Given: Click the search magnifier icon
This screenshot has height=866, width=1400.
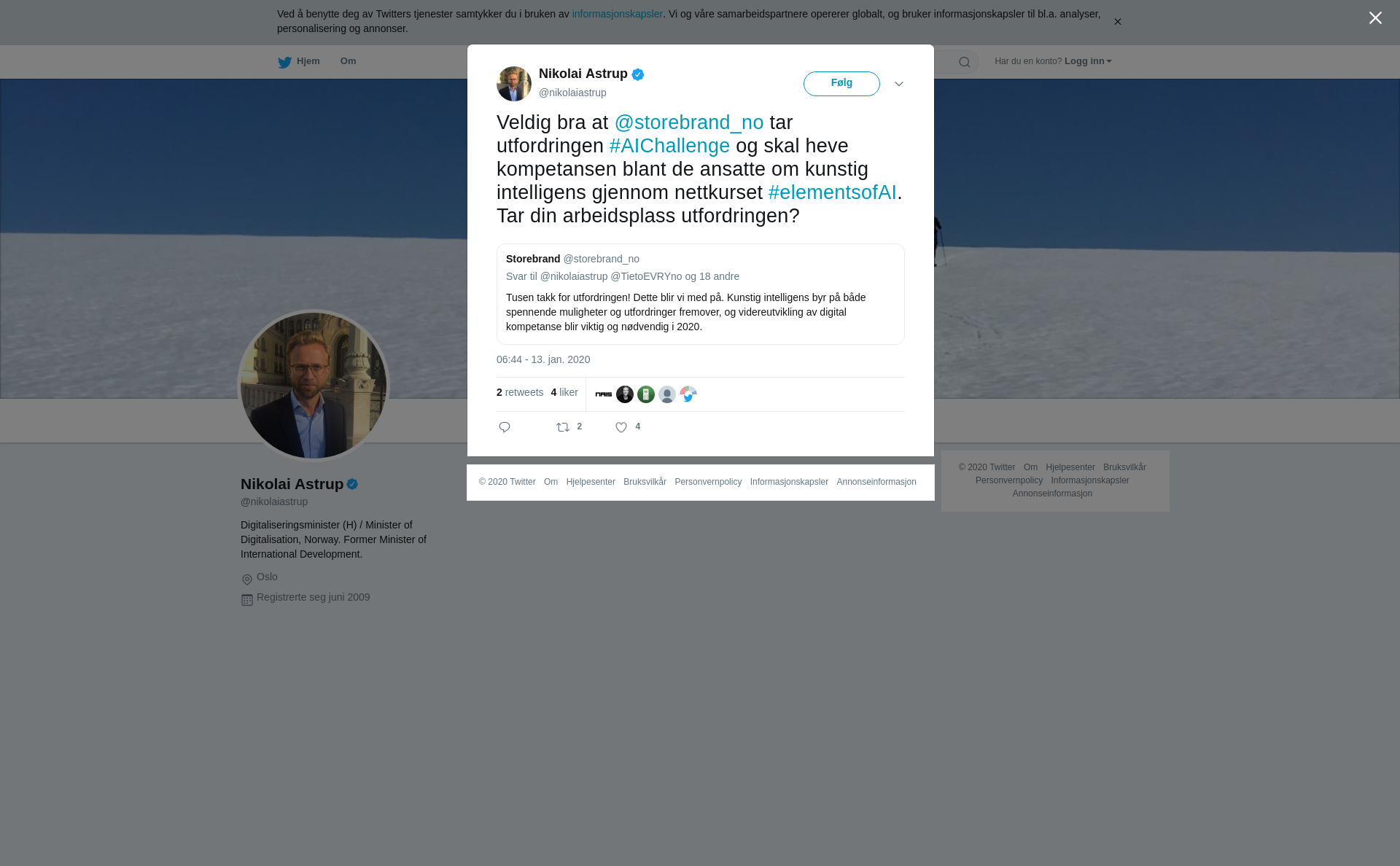Looking at the screenshot, I should click(x=965, y=62).
